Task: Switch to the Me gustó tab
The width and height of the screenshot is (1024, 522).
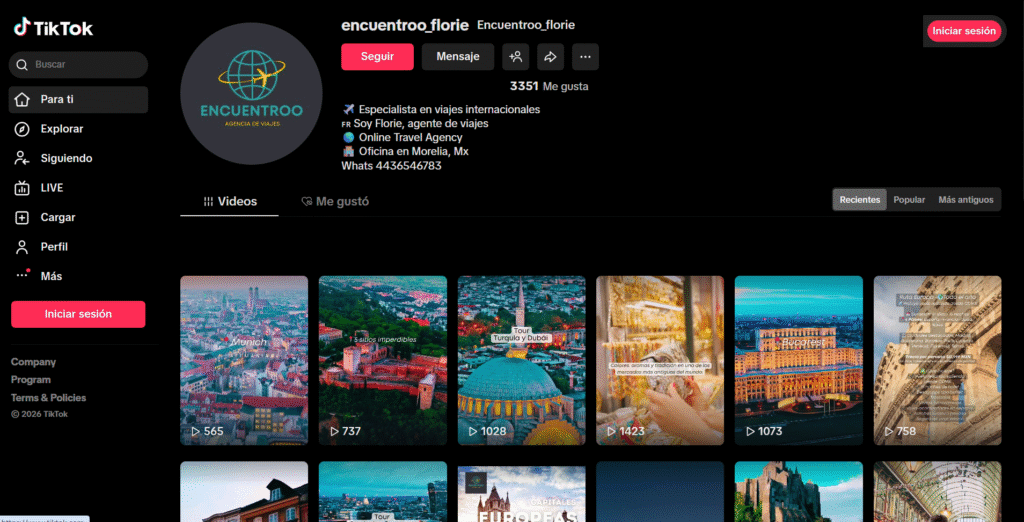Action: click(x=335, y=202)
